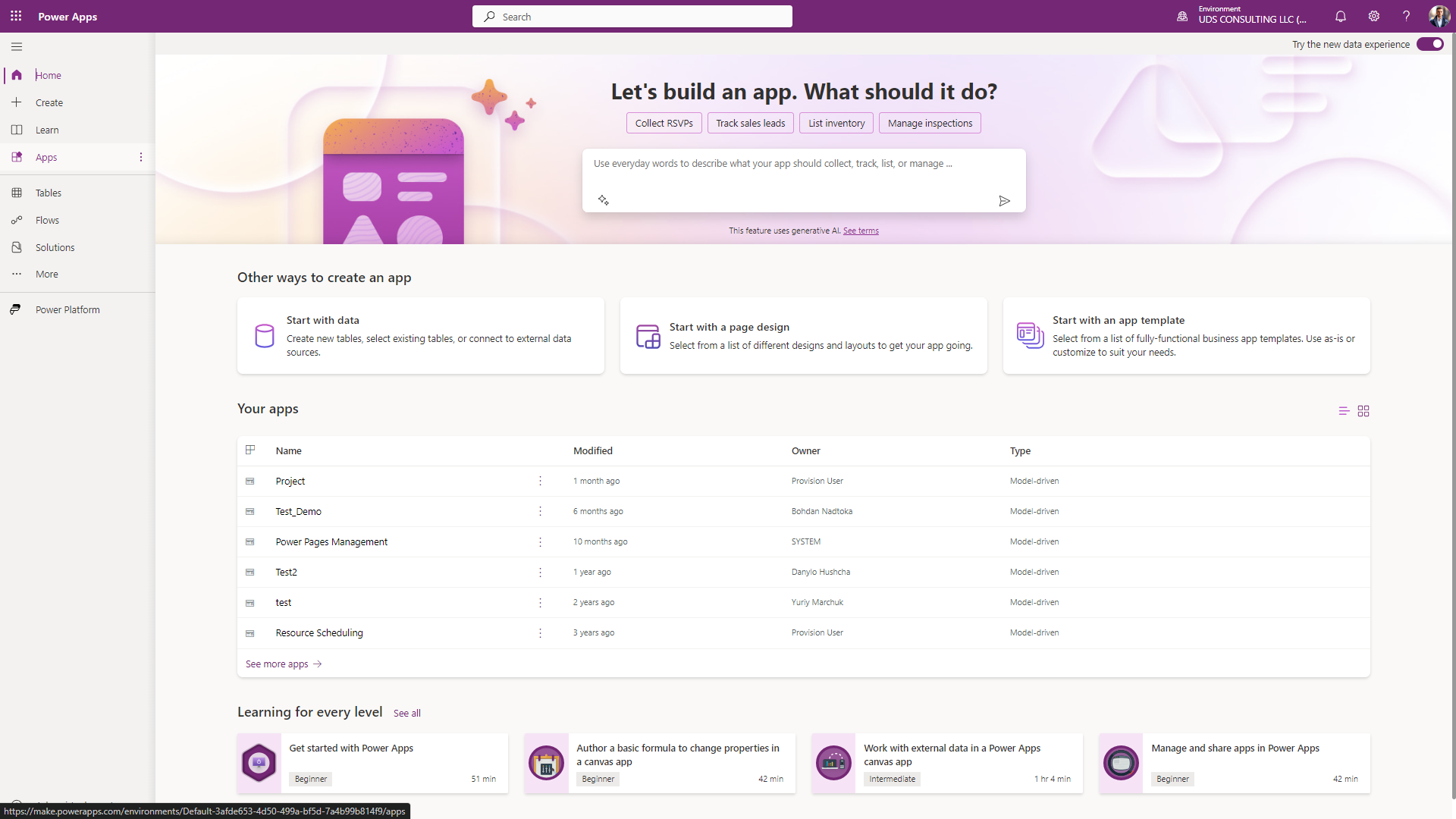Click the Collect RSVPs suggestion
The height and width of the screenshot is (819, 1456).
(x=664, y=123)
